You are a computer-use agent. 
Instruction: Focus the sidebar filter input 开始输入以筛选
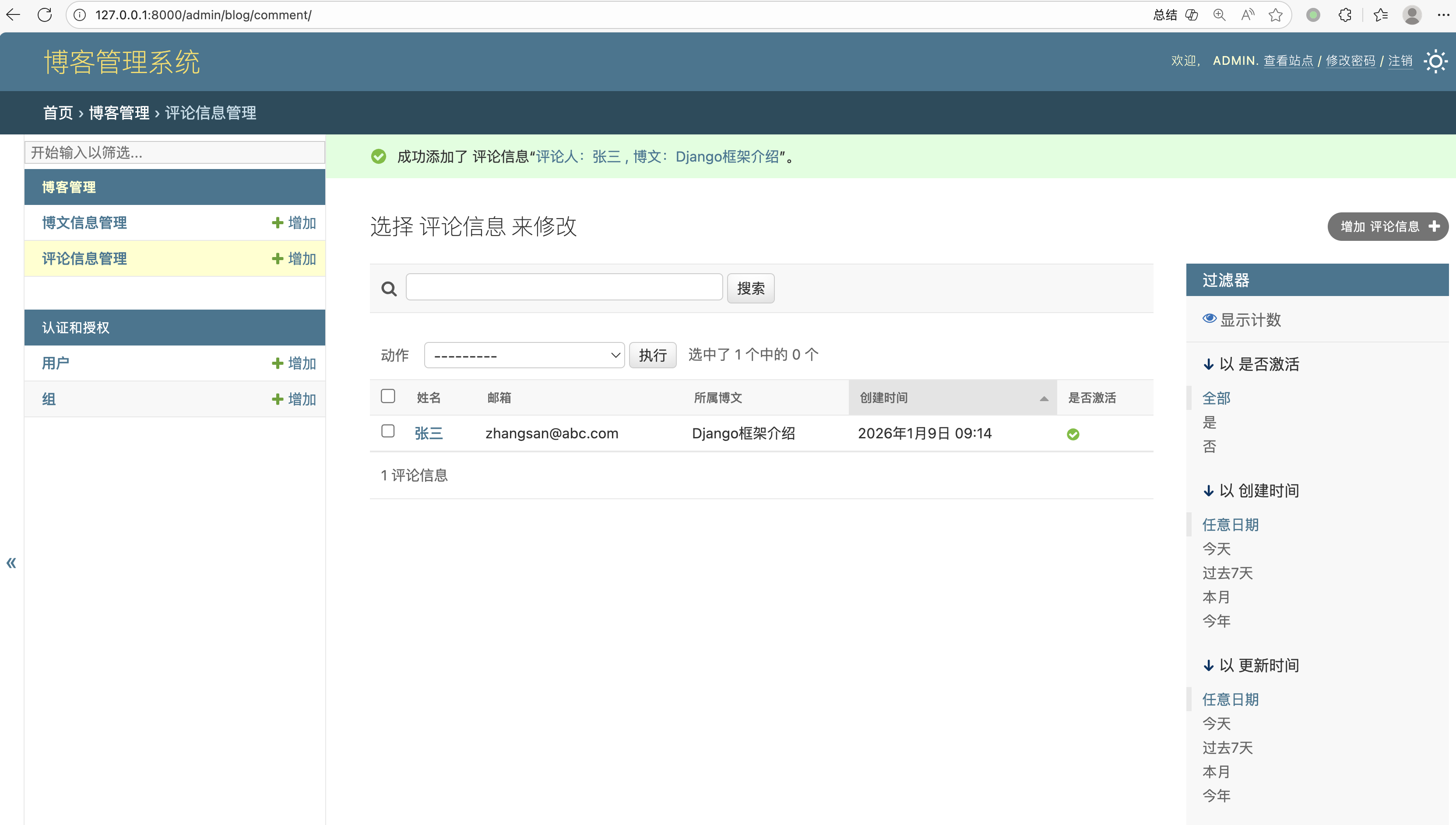coord(174,152)
